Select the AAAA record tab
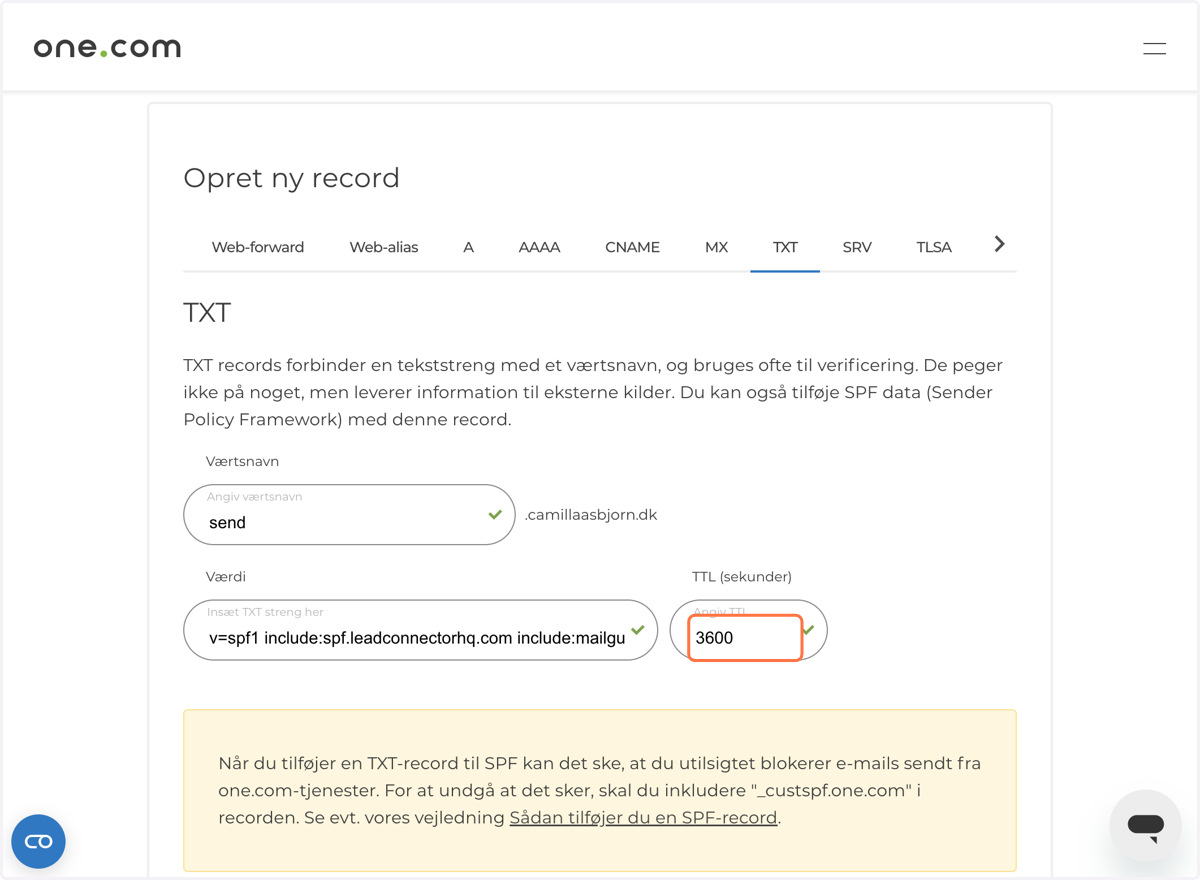 point(539,247)
